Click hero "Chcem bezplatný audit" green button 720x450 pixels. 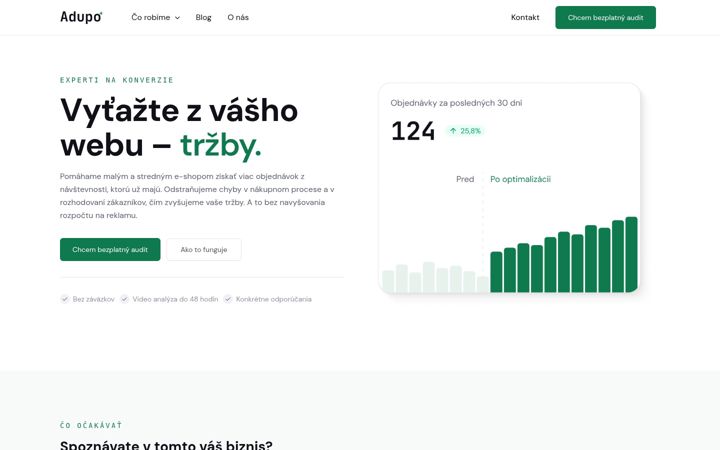(110, 249)
